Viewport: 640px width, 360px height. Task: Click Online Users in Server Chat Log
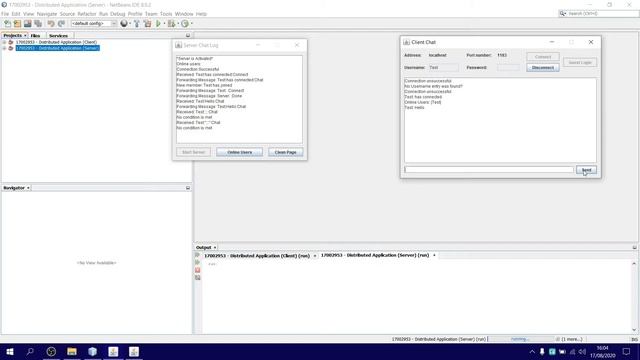click(x=239, y=152)
